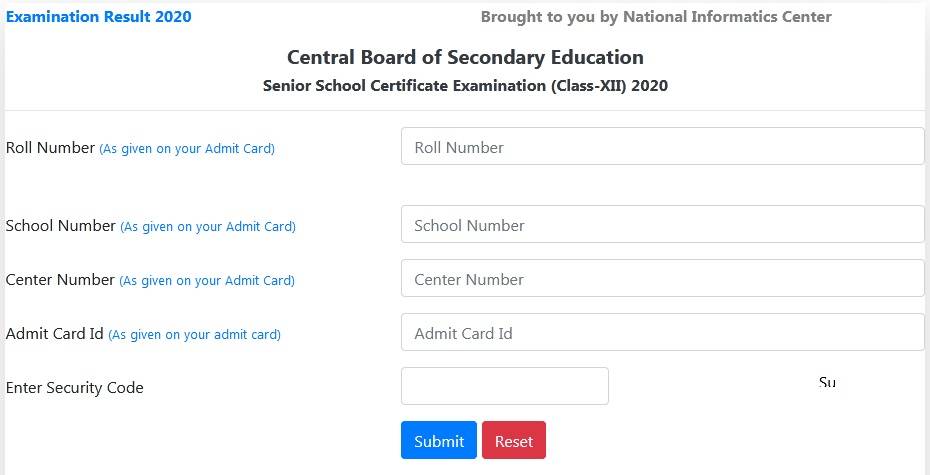Focus the Security Code entry box
930x475 pixels.
[x=504, y=387]
